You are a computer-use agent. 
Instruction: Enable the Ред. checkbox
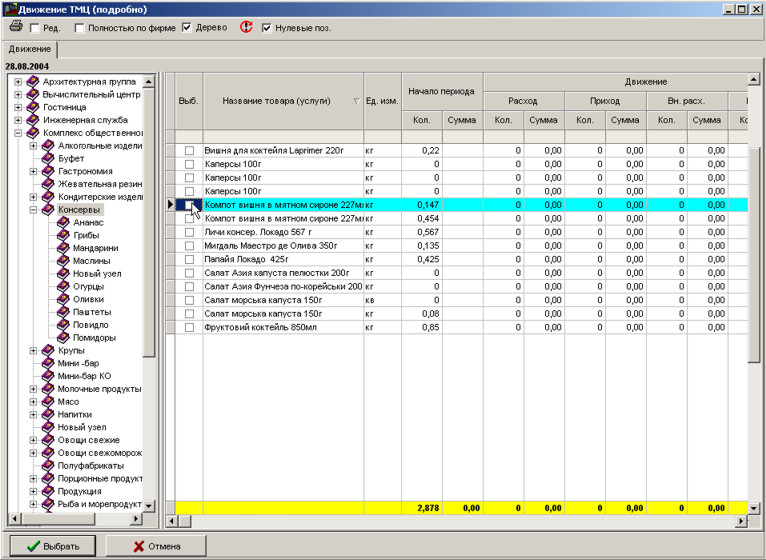coord(35,28)
